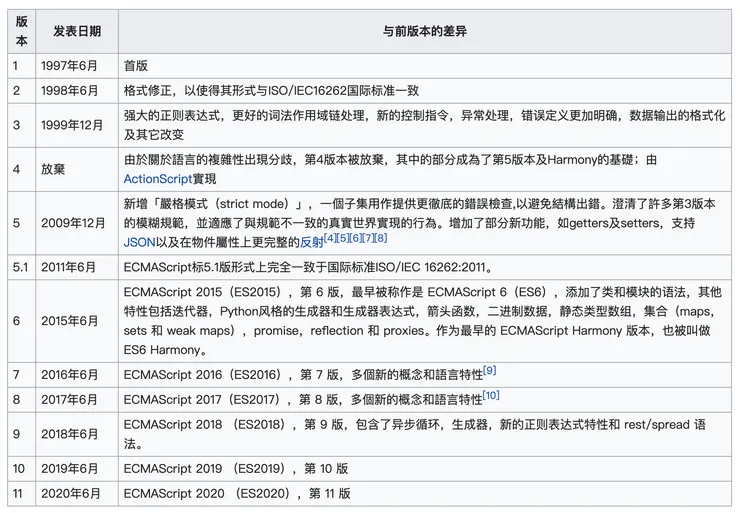The image size is (740, 513).
Task: Select the version number 5.1 cell
Action: [x=21, y=267]
